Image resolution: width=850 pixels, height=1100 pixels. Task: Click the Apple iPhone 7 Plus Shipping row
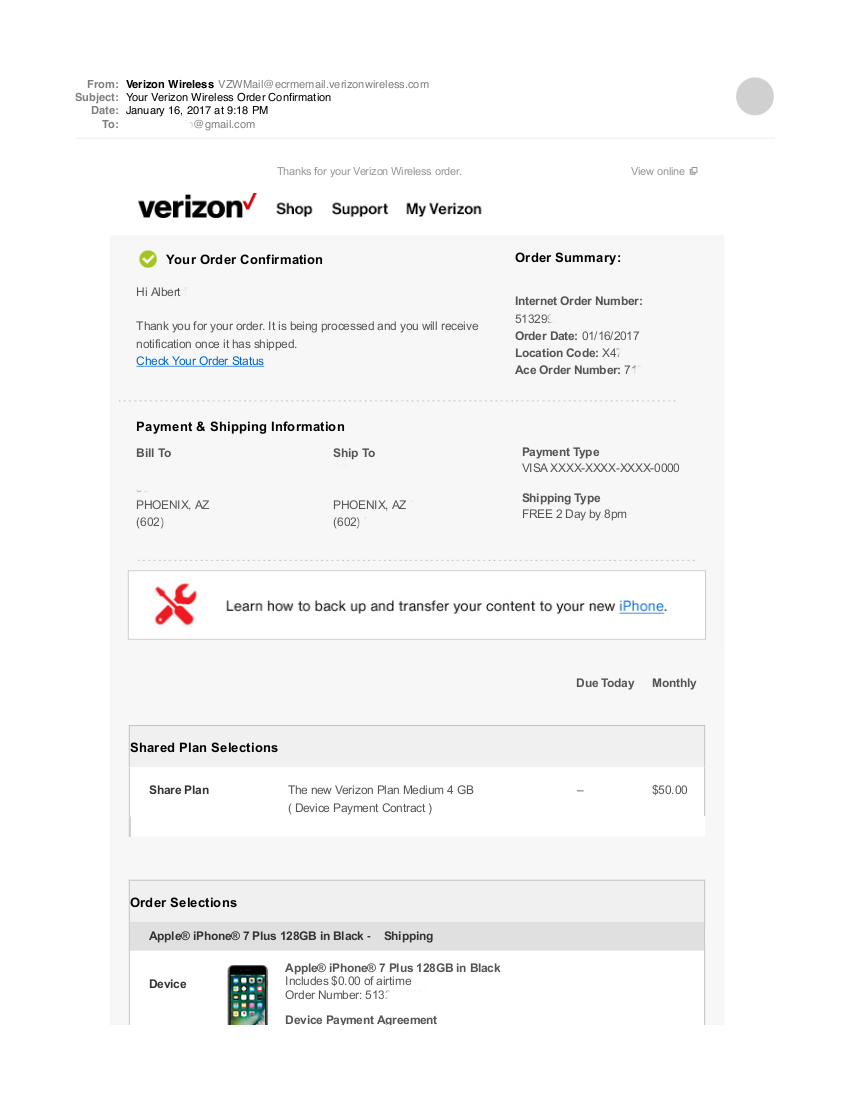click(417, 936)
